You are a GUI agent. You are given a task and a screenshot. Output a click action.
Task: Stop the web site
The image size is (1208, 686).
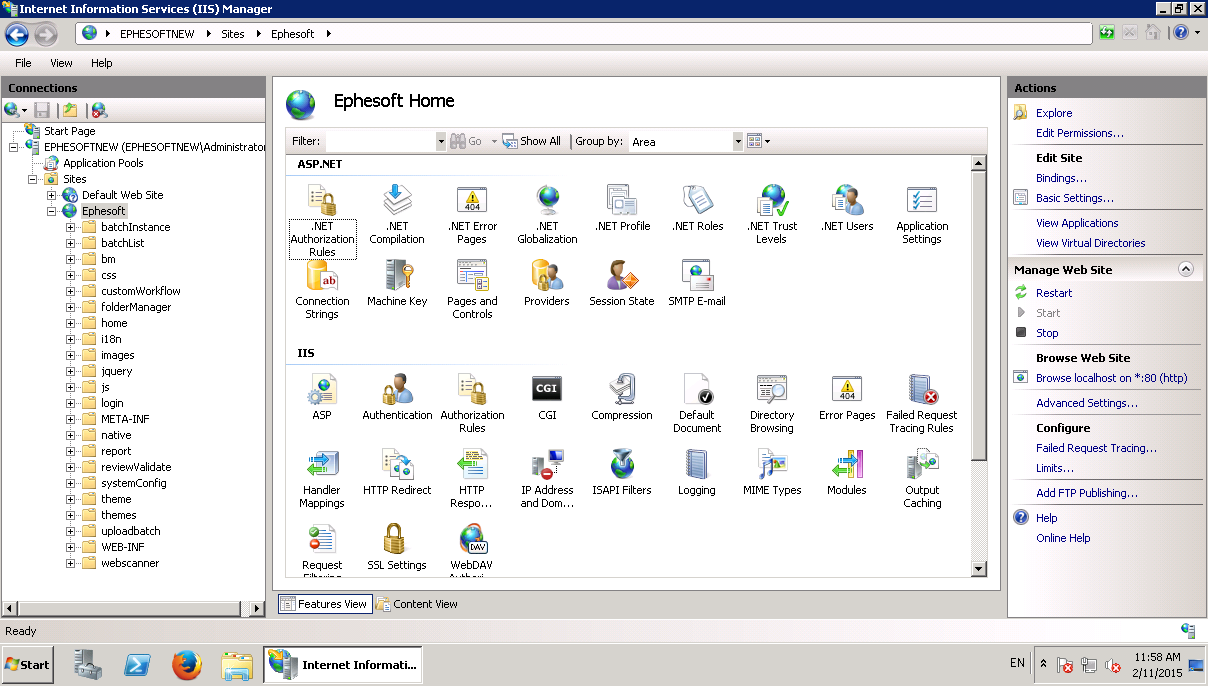(x=1047, y=333)
